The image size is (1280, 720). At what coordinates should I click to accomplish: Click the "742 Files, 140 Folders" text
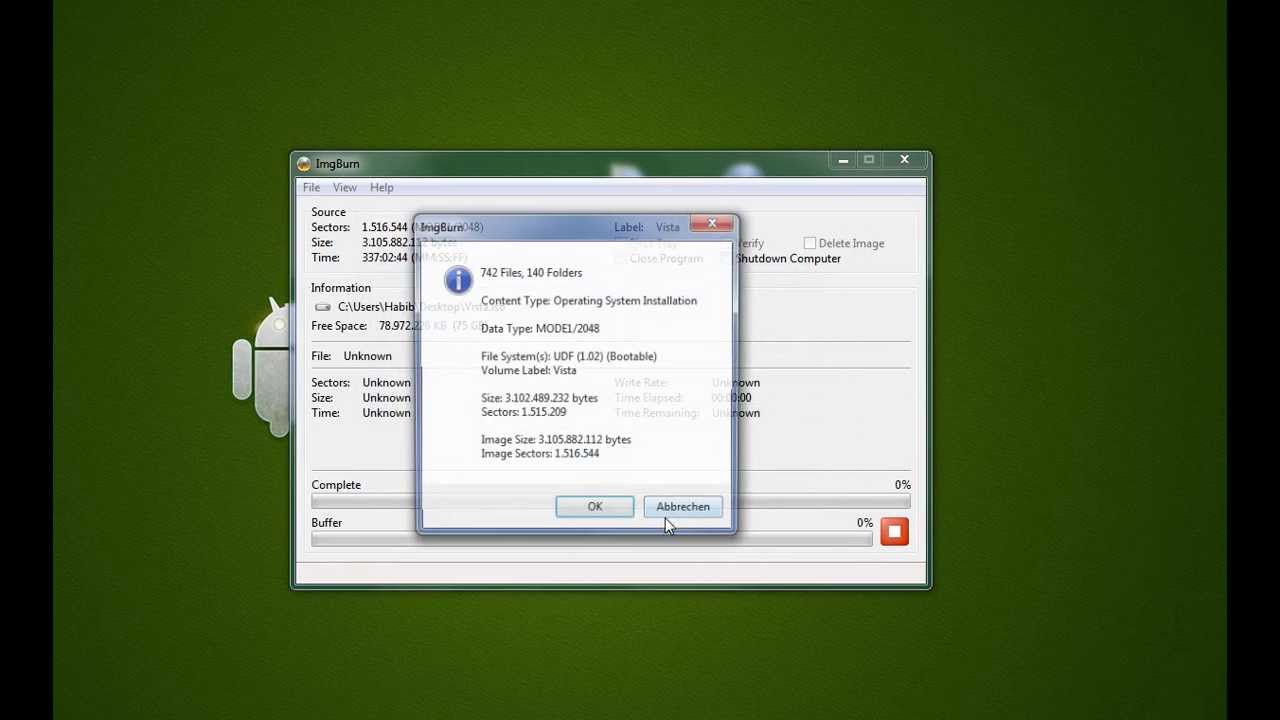click(531, 273)
